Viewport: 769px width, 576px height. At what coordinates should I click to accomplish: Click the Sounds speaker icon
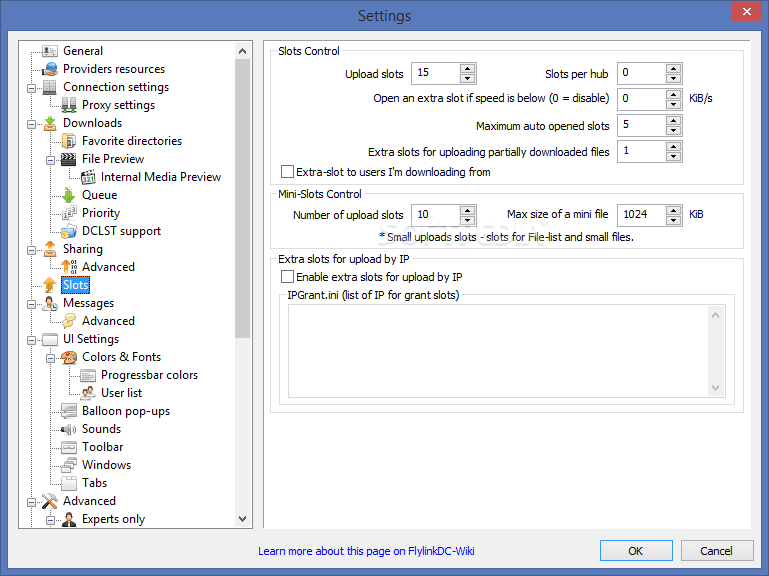[x=69, y=429]
